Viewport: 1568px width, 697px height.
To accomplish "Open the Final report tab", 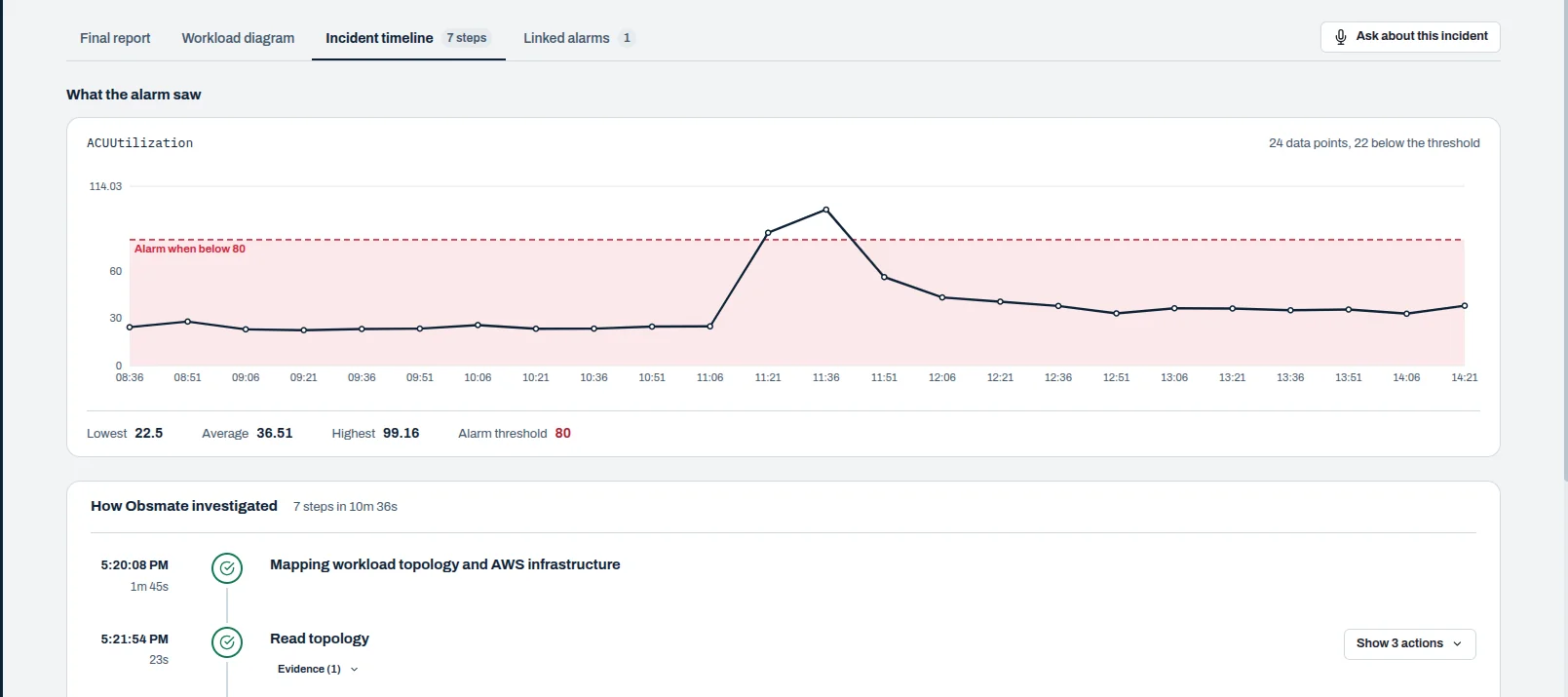I will [x=115, y=38].
